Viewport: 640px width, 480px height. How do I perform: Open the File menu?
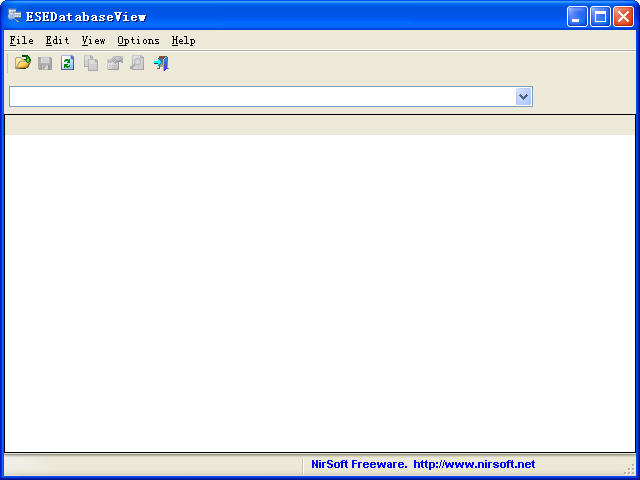pyautogui.click(x=22, y=40)
